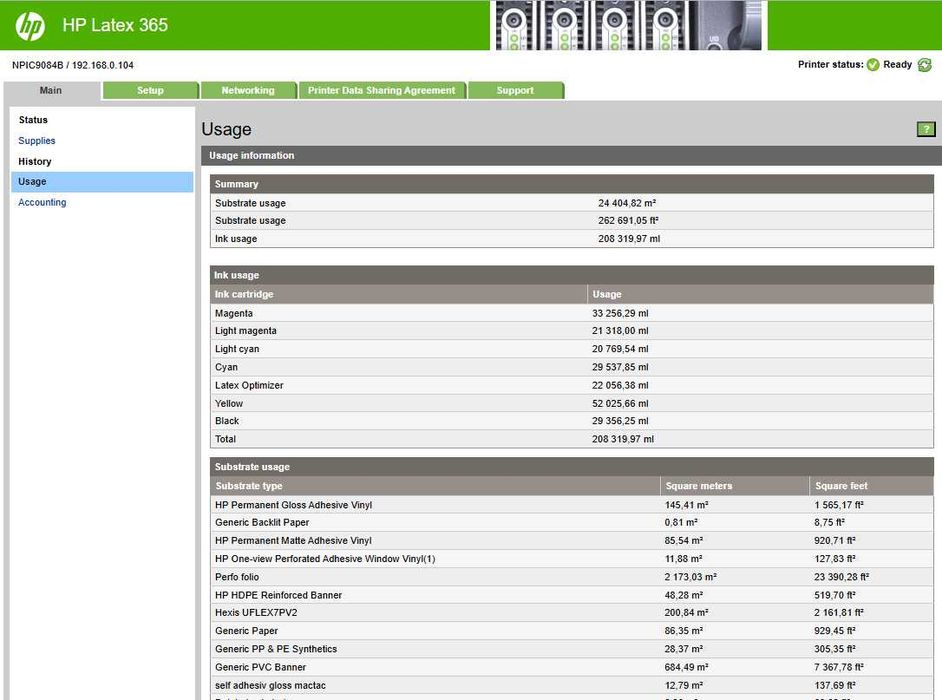The image size is (942, 700).
Task: Click the Ink cartridge column header
Action: (x=399, y=294)
